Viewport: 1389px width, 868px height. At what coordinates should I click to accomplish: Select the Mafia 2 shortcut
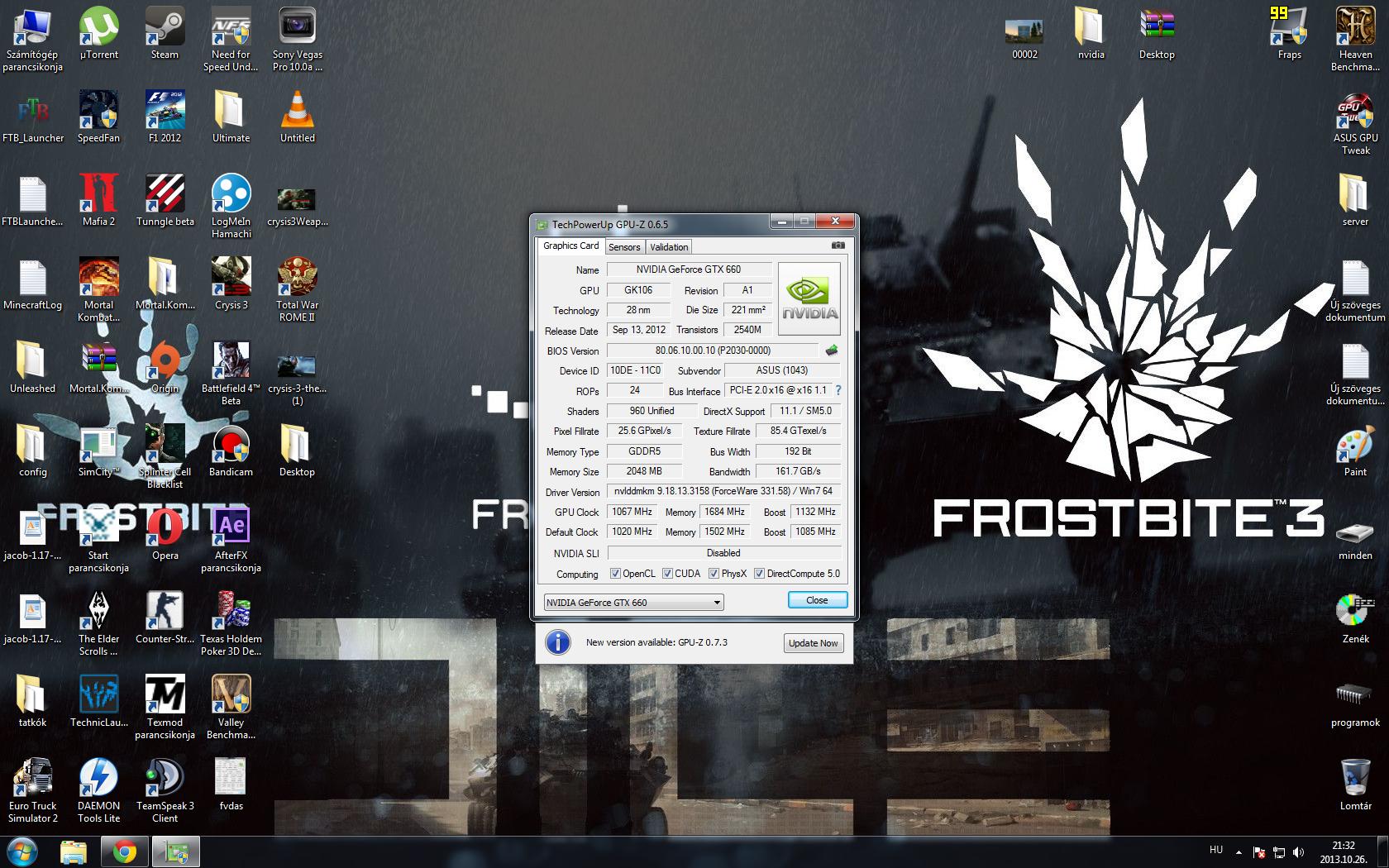[99, 201]
